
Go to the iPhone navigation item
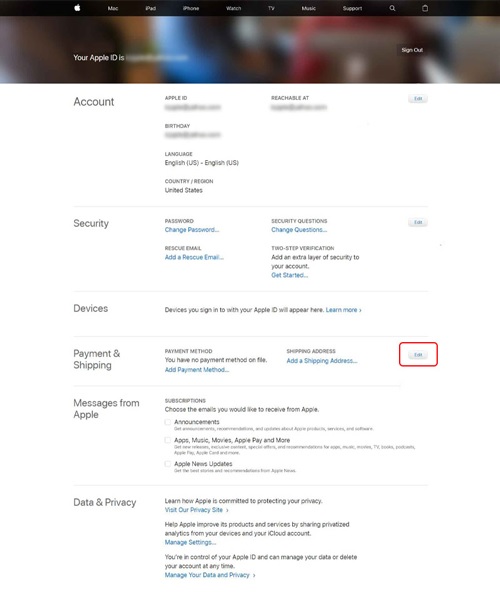pyautogui.click(x=191, y=8)
